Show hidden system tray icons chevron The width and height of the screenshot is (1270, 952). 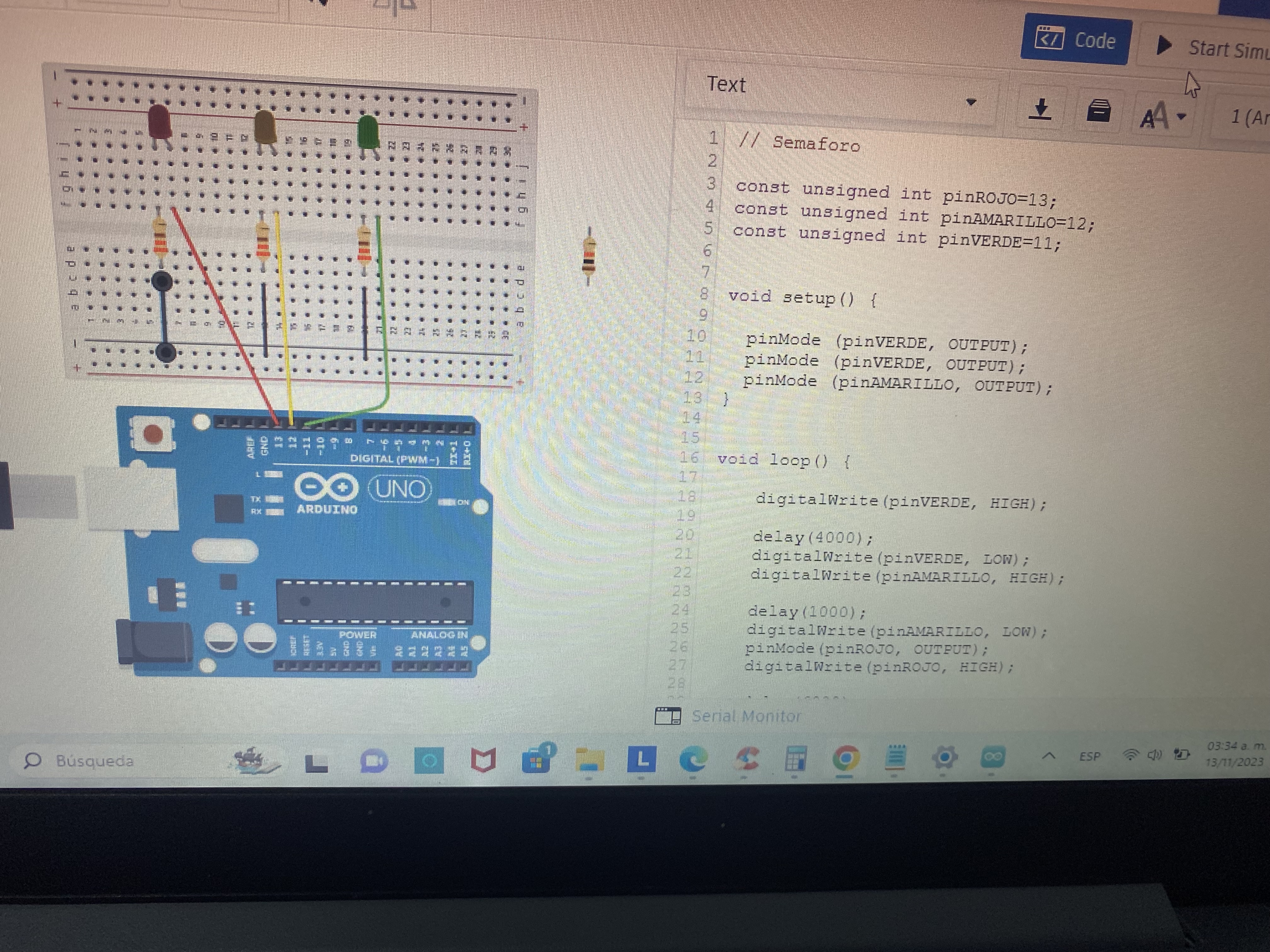point(1048,756)
